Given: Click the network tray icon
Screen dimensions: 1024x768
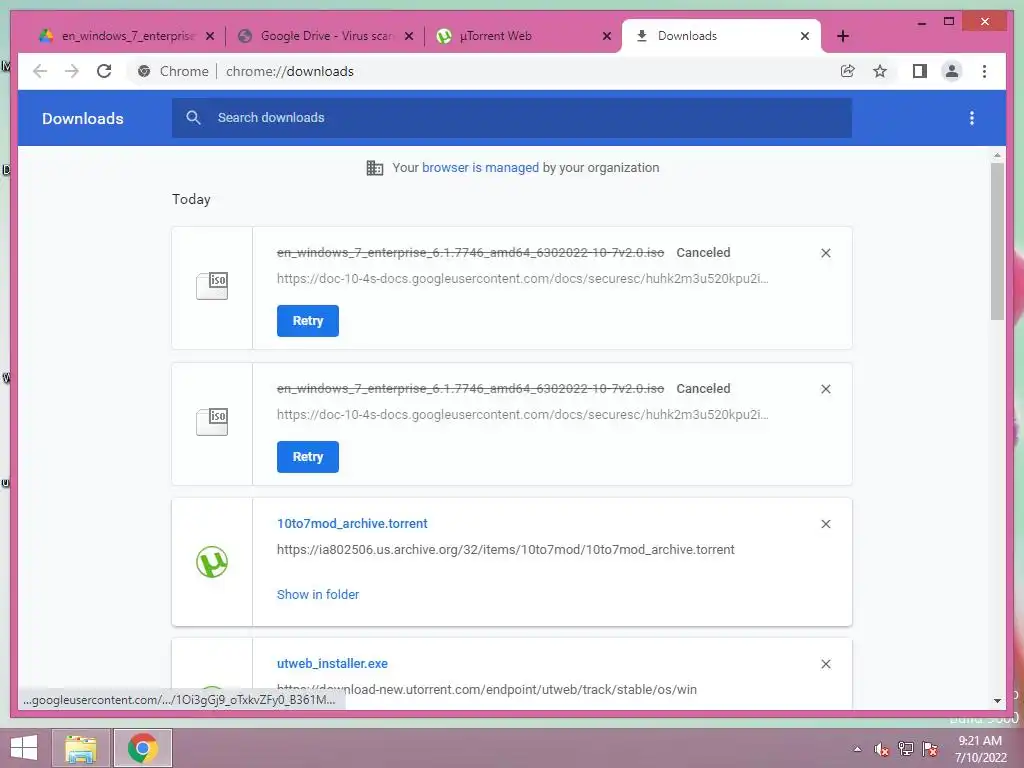Looking at the screenshot, I should tap(906, 749).
